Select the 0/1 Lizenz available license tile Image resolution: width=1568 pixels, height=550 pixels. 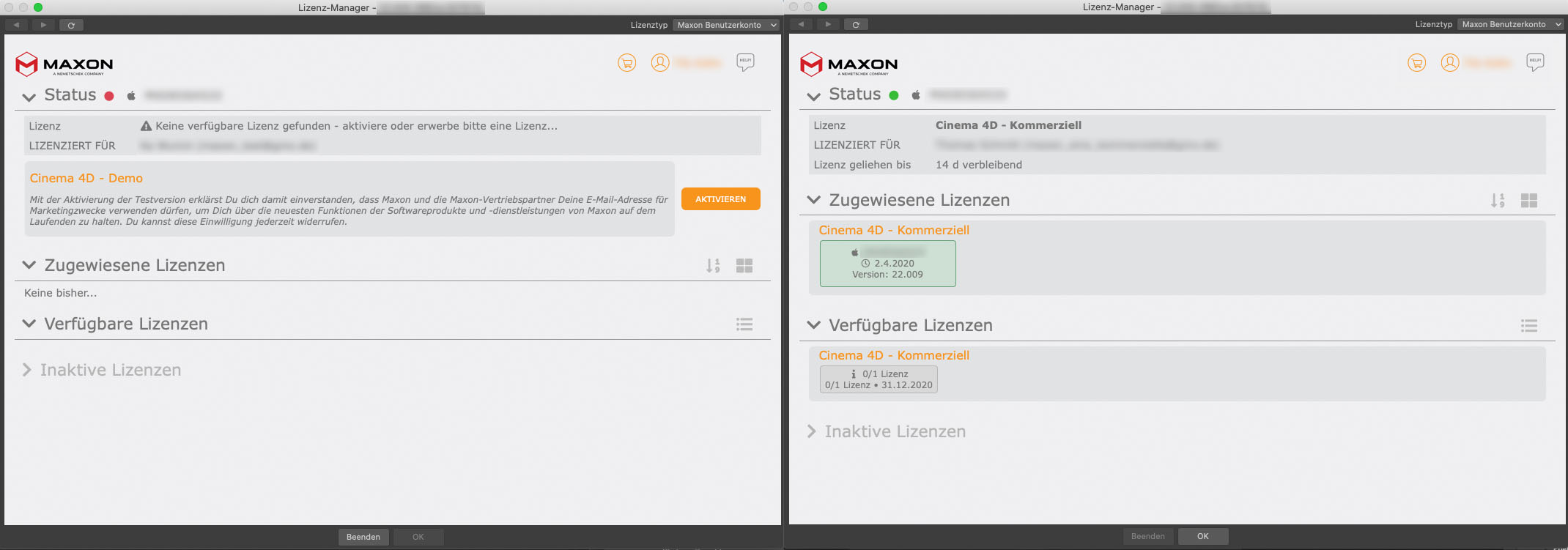pyautogui.click(x=879, y=379)
